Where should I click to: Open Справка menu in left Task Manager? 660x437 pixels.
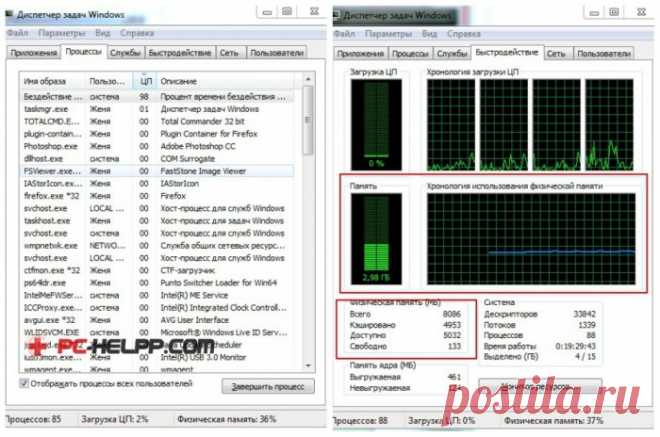pos(137,33)
